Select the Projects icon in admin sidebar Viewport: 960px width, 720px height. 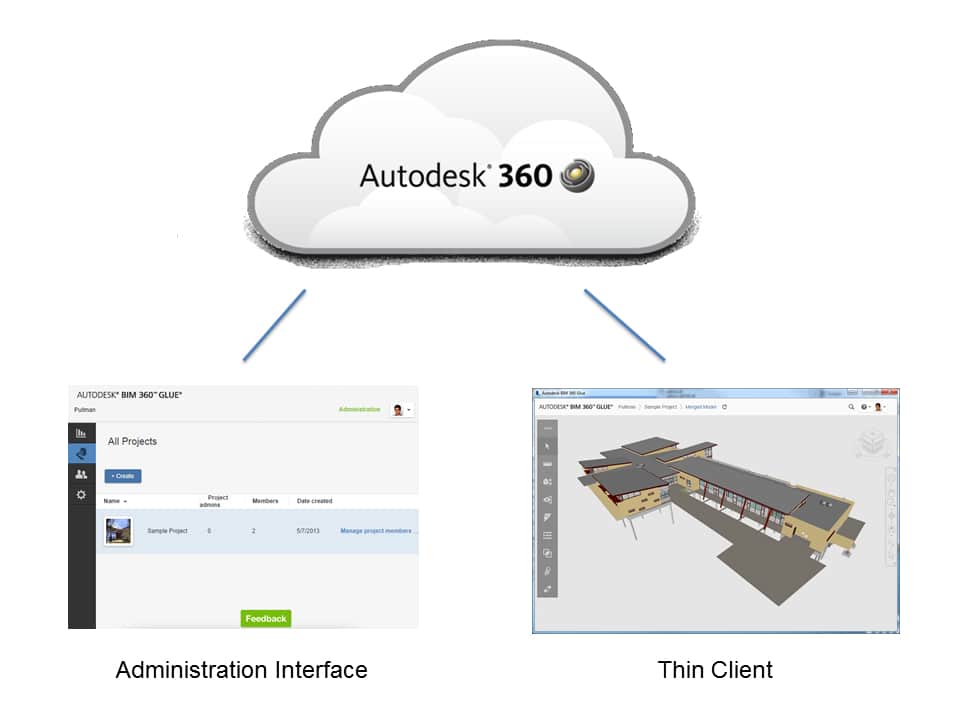coord(81,454)
